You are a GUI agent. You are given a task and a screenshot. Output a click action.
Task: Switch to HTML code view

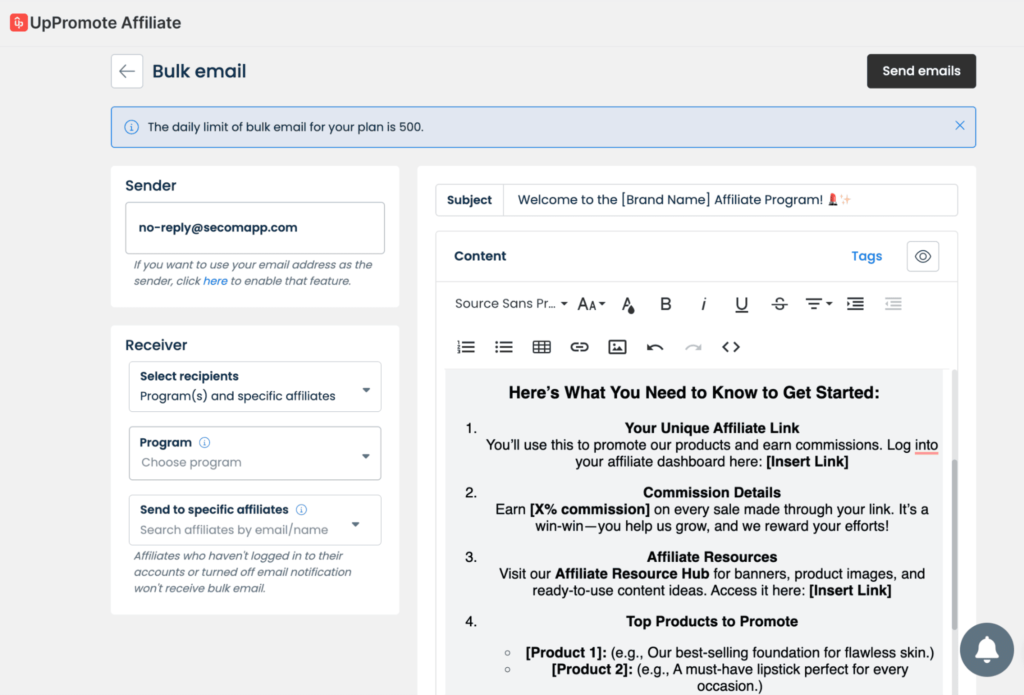(x=731, y=347)
